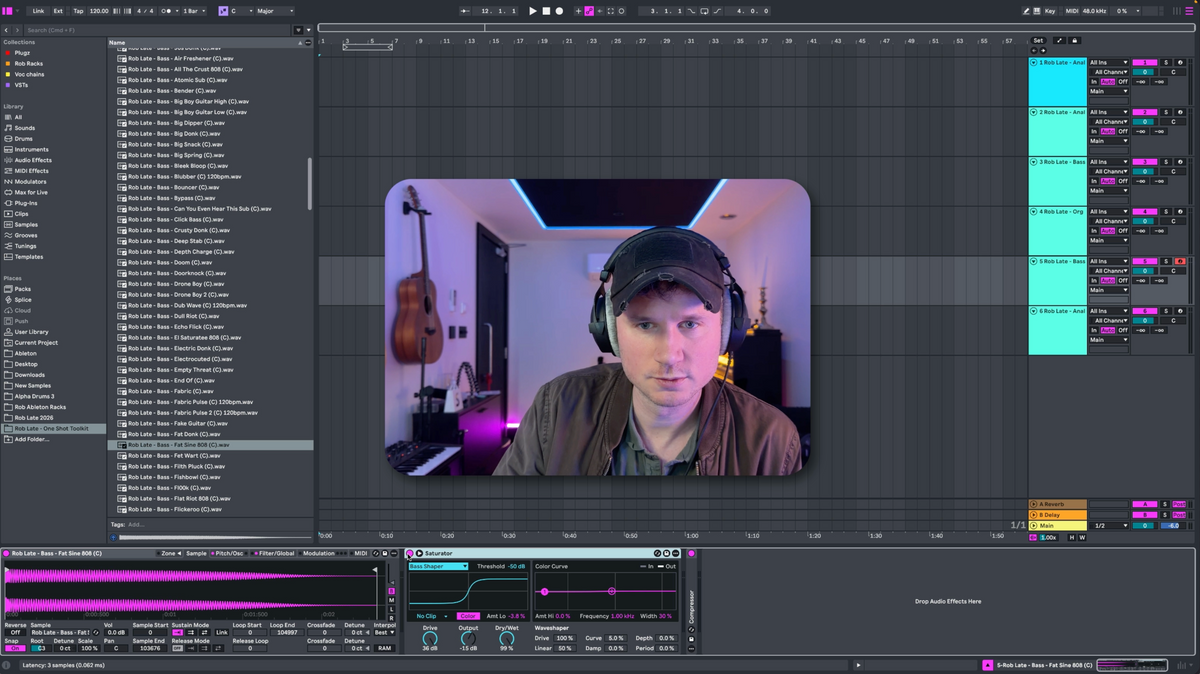Open Max for Live category
Screen dimensions: 1200x674
coord(31,192)
